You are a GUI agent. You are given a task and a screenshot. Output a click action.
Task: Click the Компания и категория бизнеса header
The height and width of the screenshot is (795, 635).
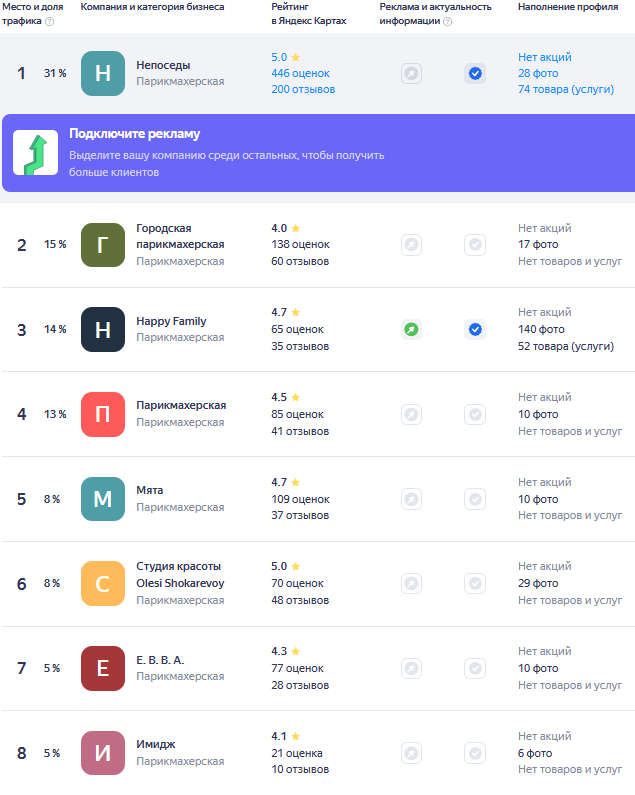click(x=152, y=7)
